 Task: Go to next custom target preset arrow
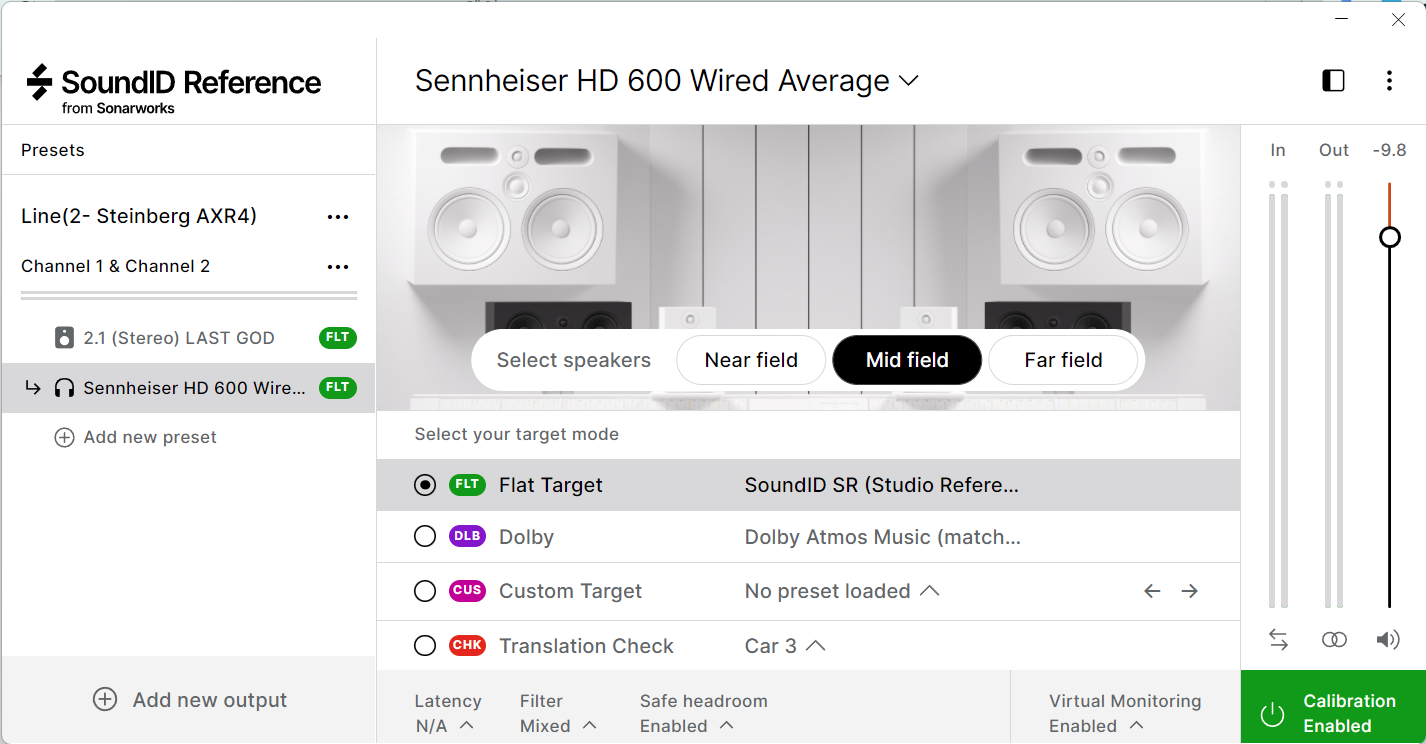[x=1189, y=591]
